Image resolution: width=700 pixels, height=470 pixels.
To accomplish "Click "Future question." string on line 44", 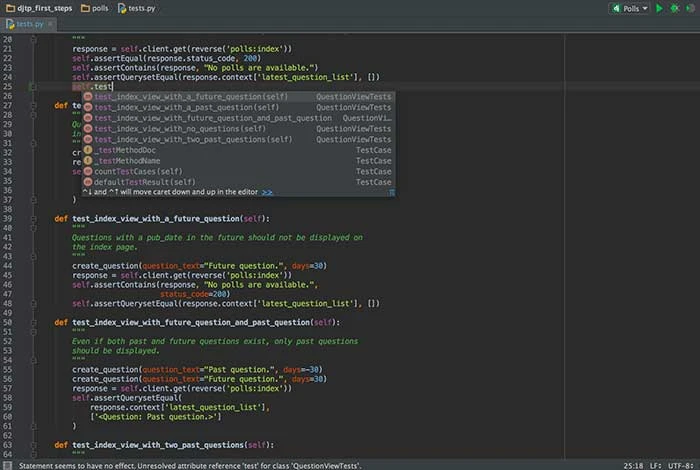I will pyautogui.click(x=244, y=266).
